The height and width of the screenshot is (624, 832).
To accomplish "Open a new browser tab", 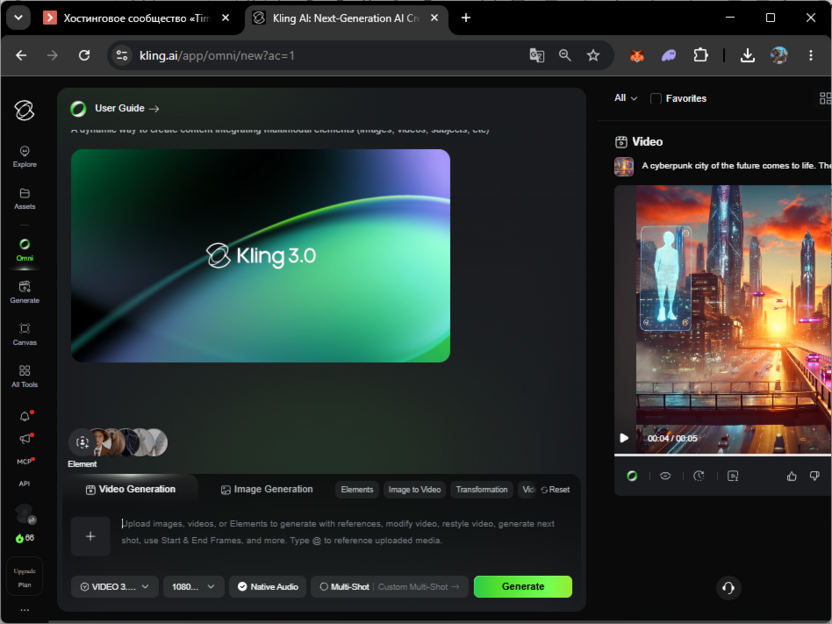I will 466,18.
